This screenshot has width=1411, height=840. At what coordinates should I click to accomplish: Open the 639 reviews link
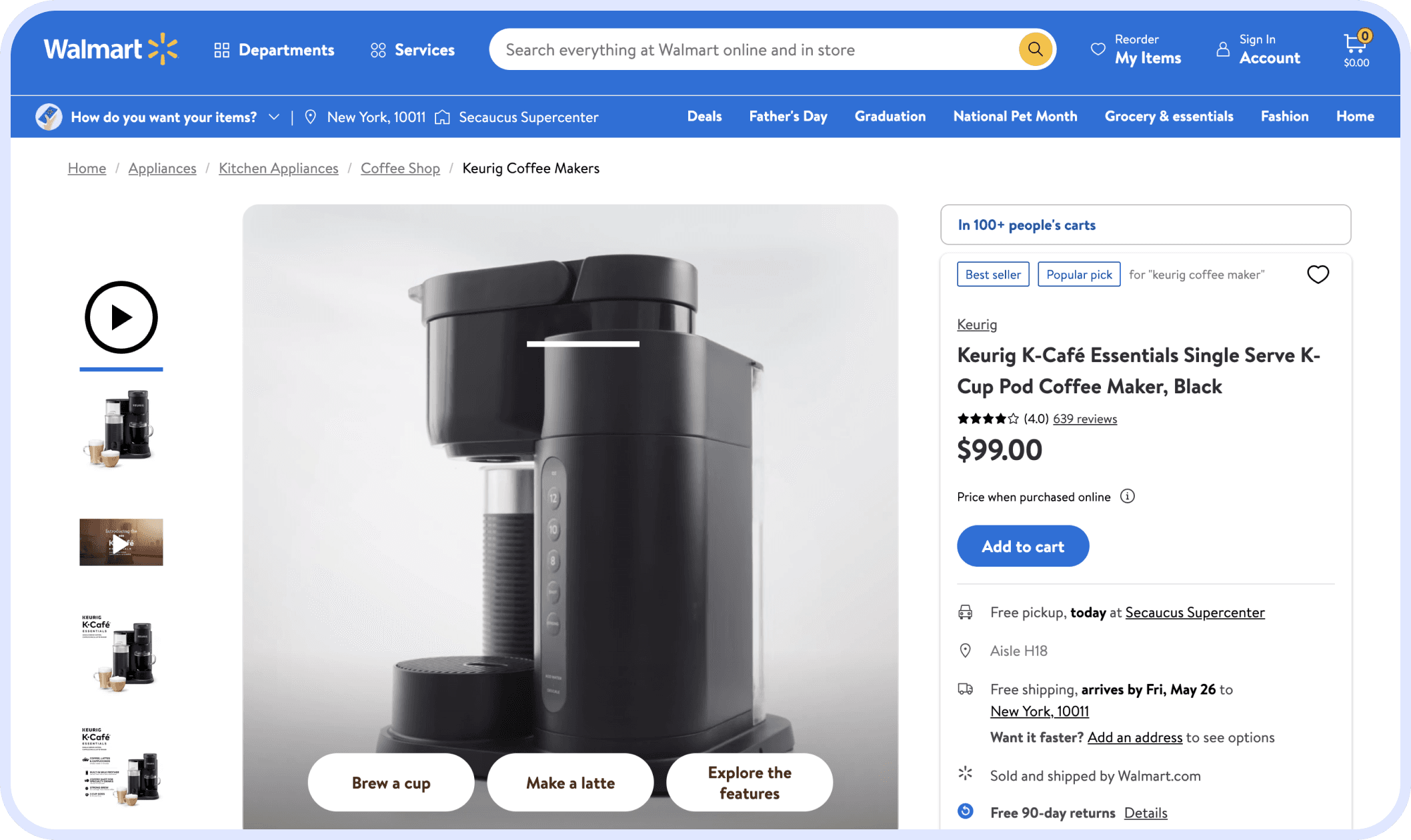pos(1084,419)
